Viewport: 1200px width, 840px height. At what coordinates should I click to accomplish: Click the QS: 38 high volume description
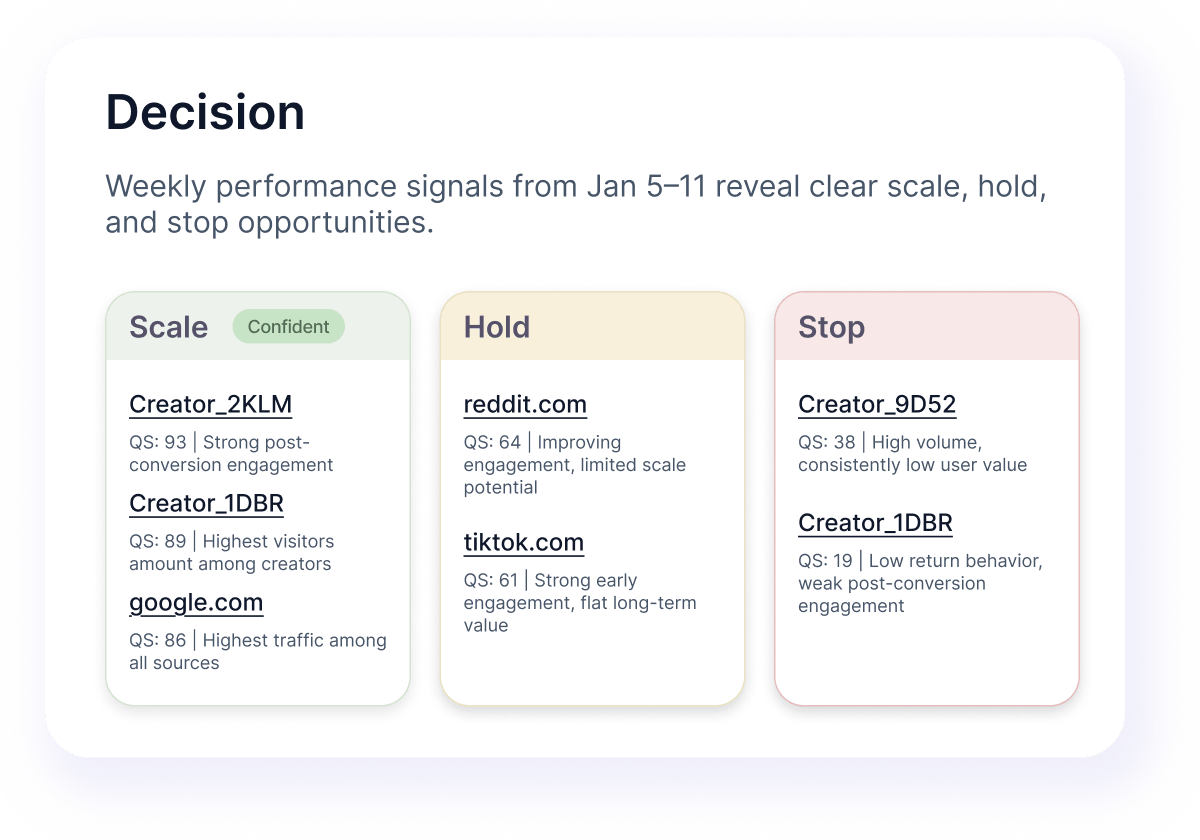[912, 453]
